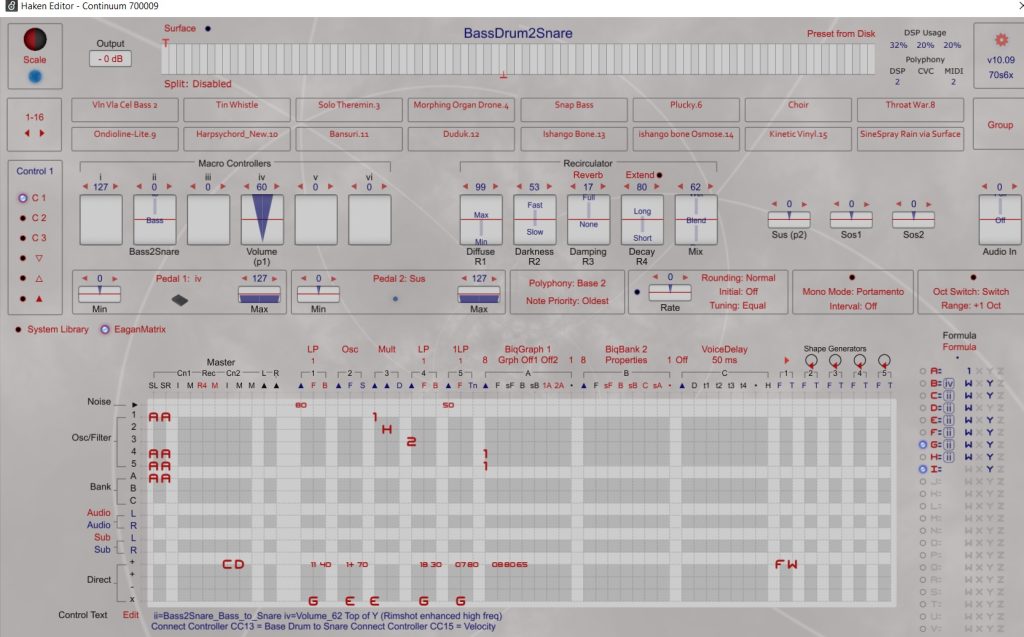Decrease Sus (p2) value arrow
Viewport: 1024px width, 637px height.
(774, 204)
